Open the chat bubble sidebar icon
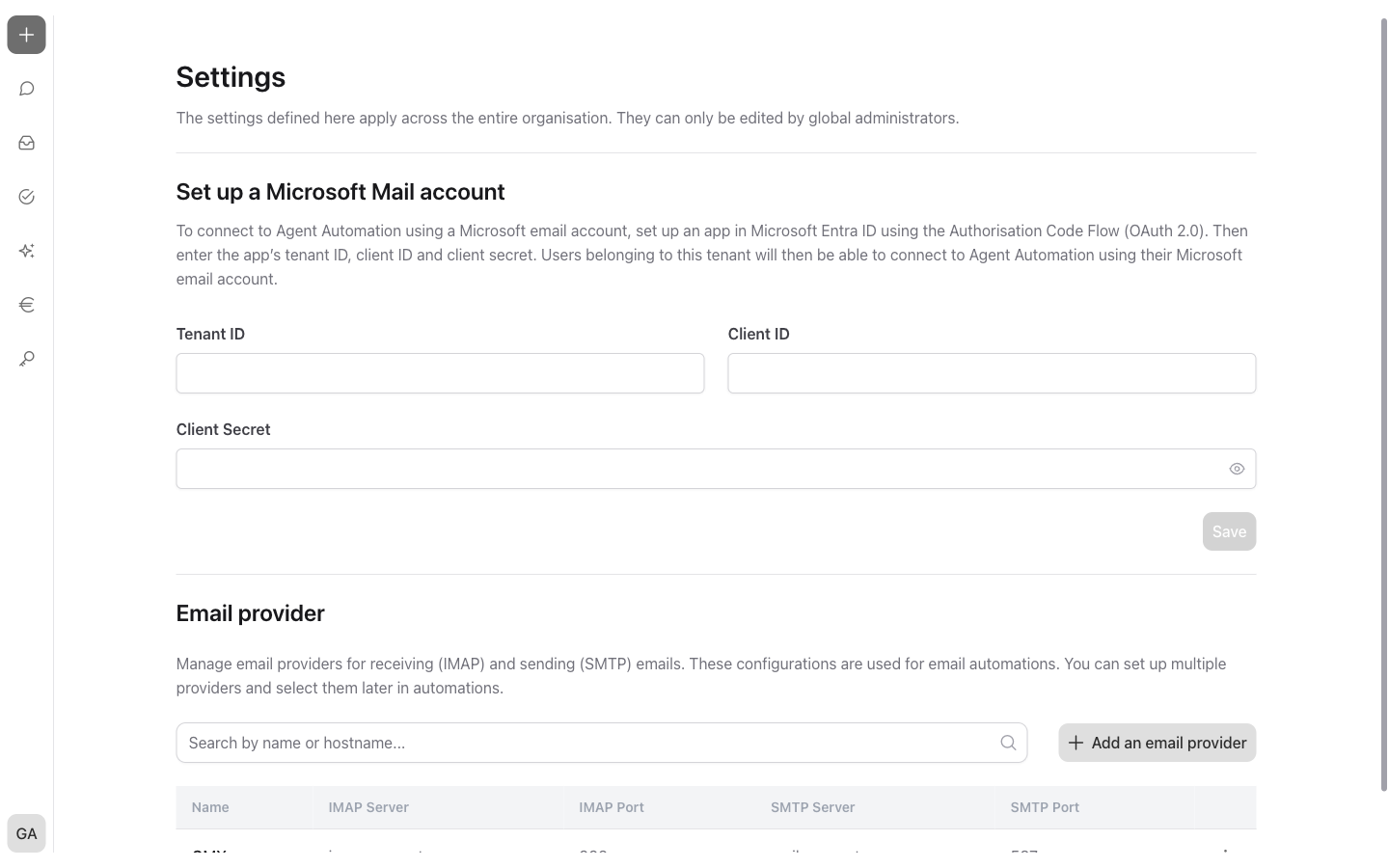 [26, 89]
